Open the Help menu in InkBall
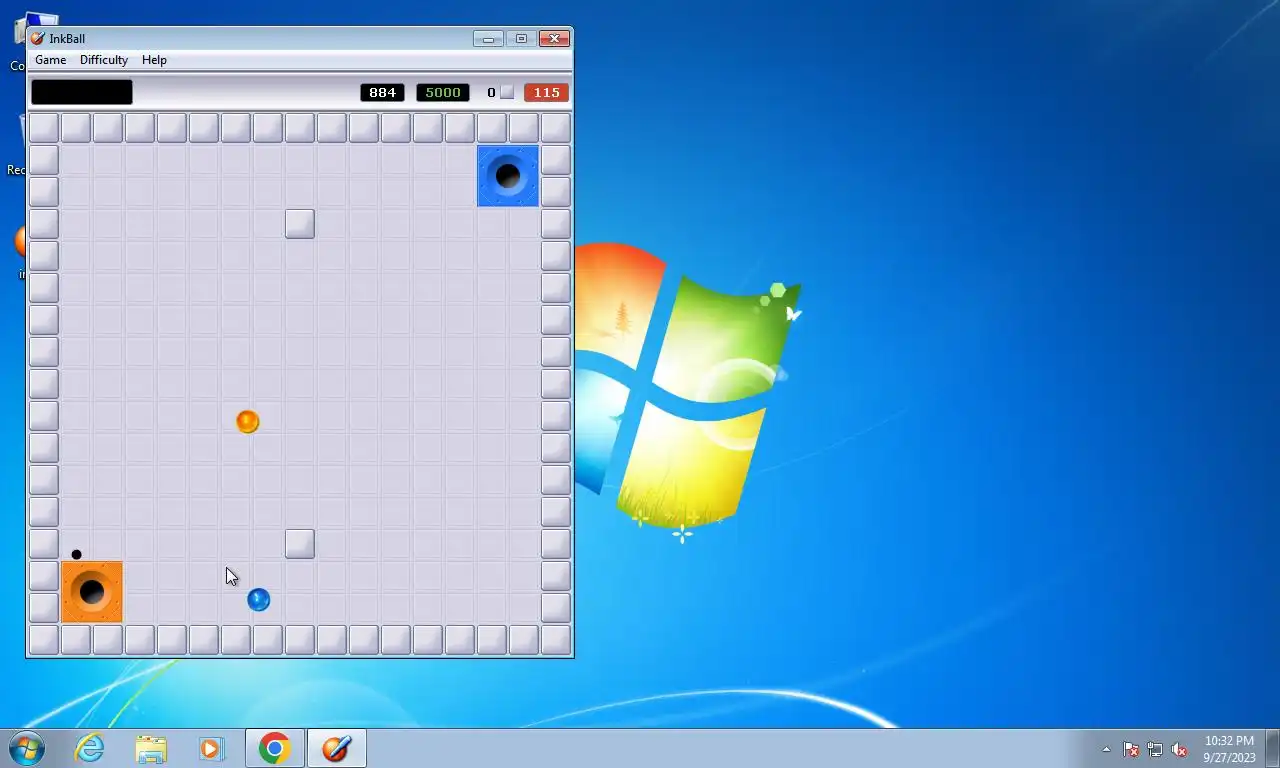The height and width of the screenshot is (768, 1280). coord(154,60)
